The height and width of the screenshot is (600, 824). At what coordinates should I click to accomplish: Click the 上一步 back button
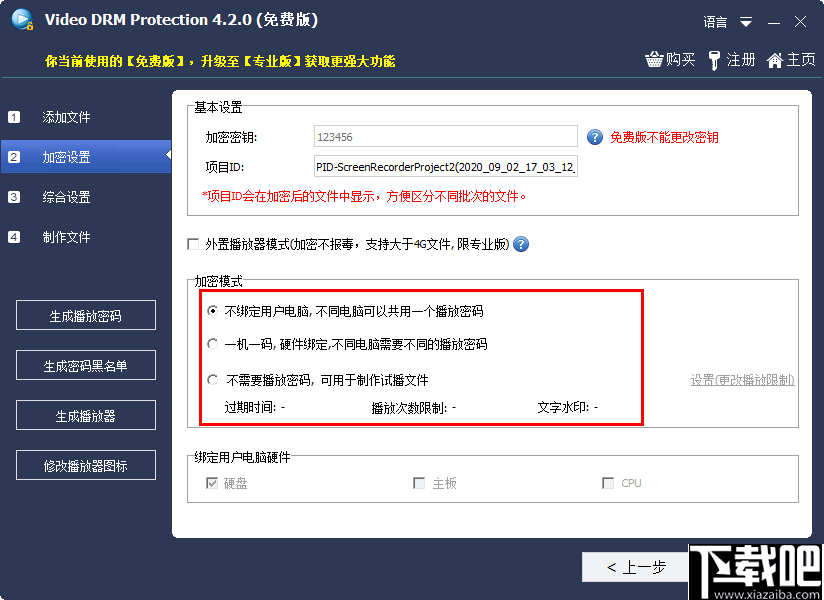(x=636, y=566)
